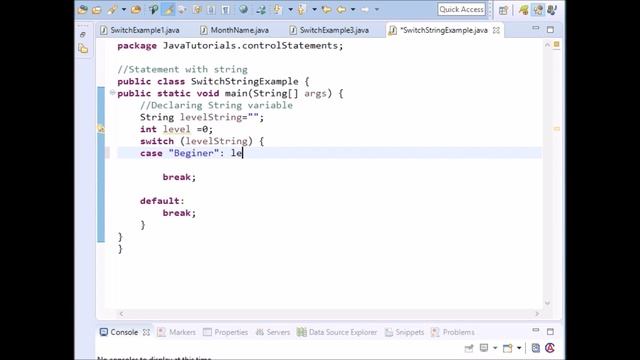Open the dropdown next to the wand icon
The height and width of the screenshot is (360, 640).
[x=124, y=9]
